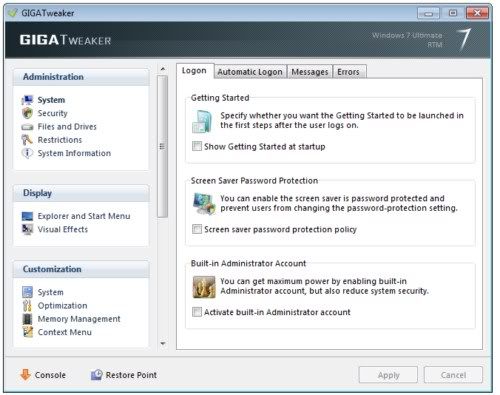500x395 pixels.
Task: Open Optimization under Customization
Action: [62, 306]
